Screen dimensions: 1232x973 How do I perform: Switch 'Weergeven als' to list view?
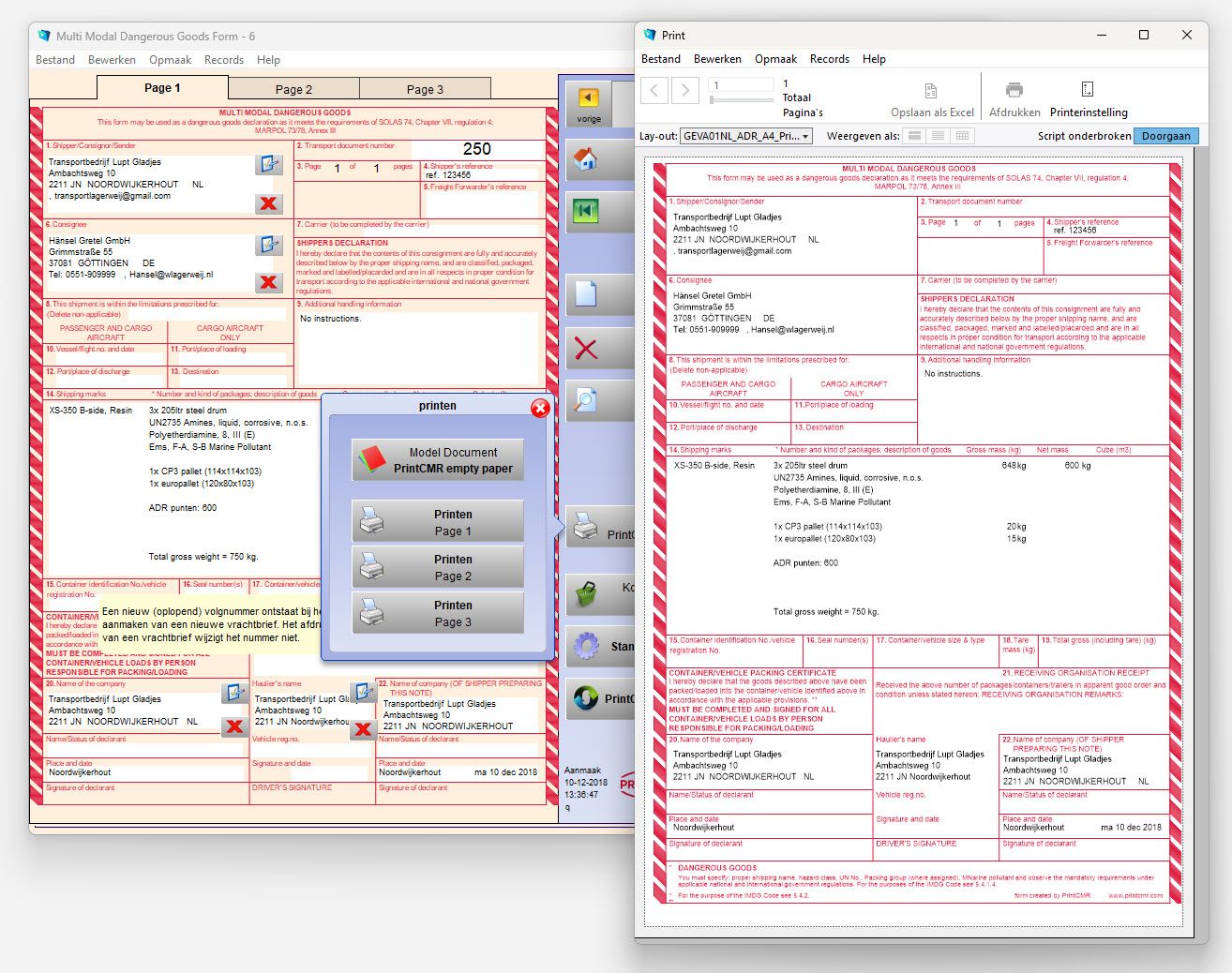click(938, 136)
